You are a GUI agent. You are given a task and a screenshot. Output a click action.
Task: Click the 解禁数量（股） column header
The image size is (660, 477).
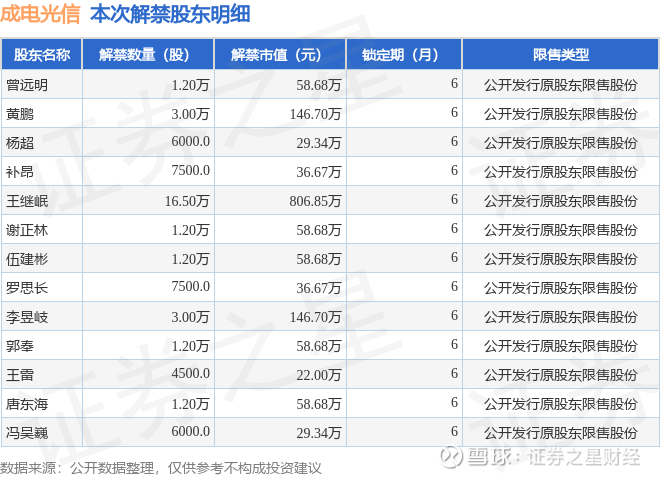tap(148, 55)
